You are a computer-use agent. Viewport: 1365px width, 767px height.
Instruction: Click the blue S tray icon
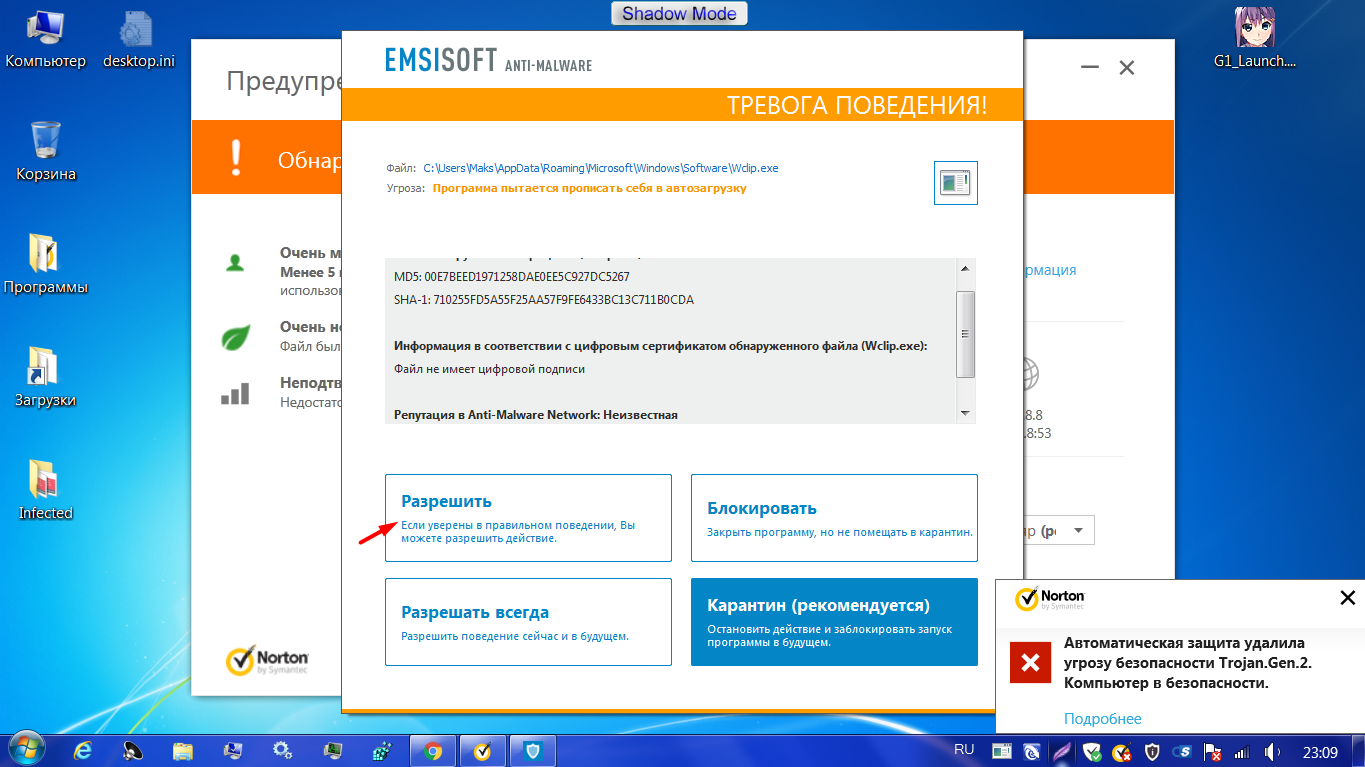click(x=1183, y=750)
